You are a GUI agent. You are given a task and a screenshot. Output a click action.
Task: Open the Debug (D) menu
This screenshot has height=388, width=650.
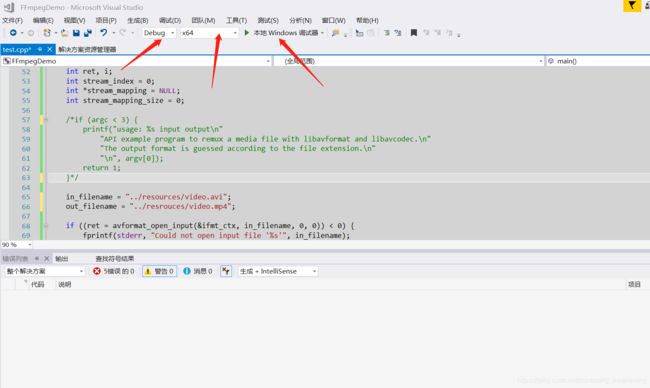coord(170,20)
